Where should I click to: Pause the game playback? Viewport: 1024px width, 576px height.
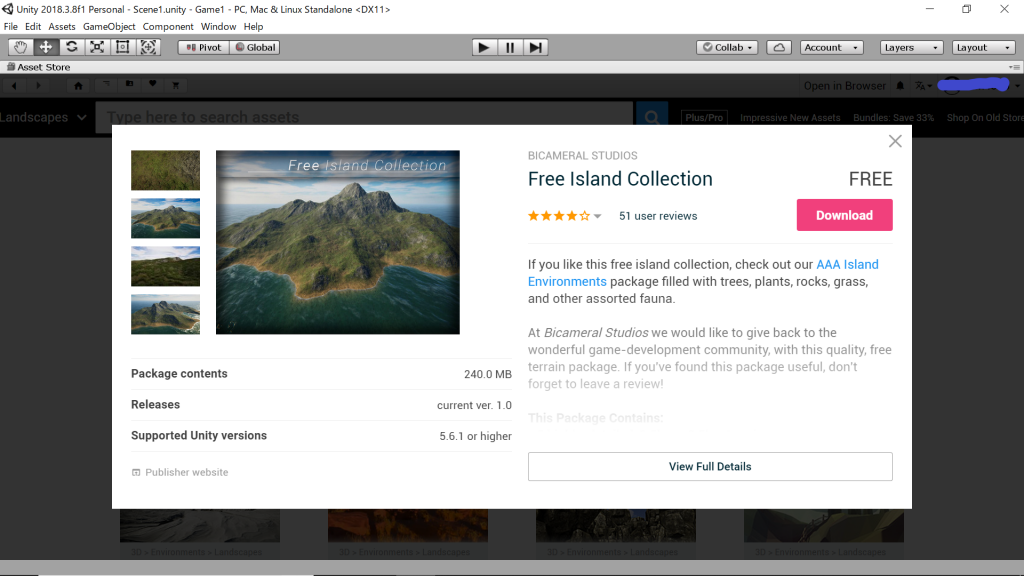[x=509, y=47]
